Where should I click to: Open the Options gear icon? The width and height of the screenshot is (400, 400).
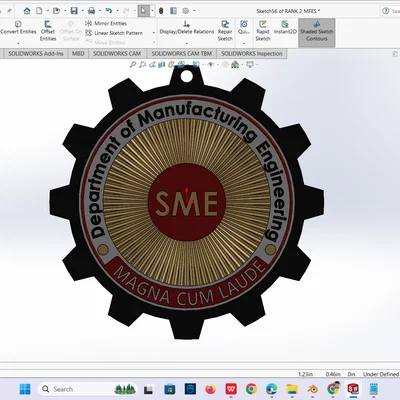click(x=186, y=11)
